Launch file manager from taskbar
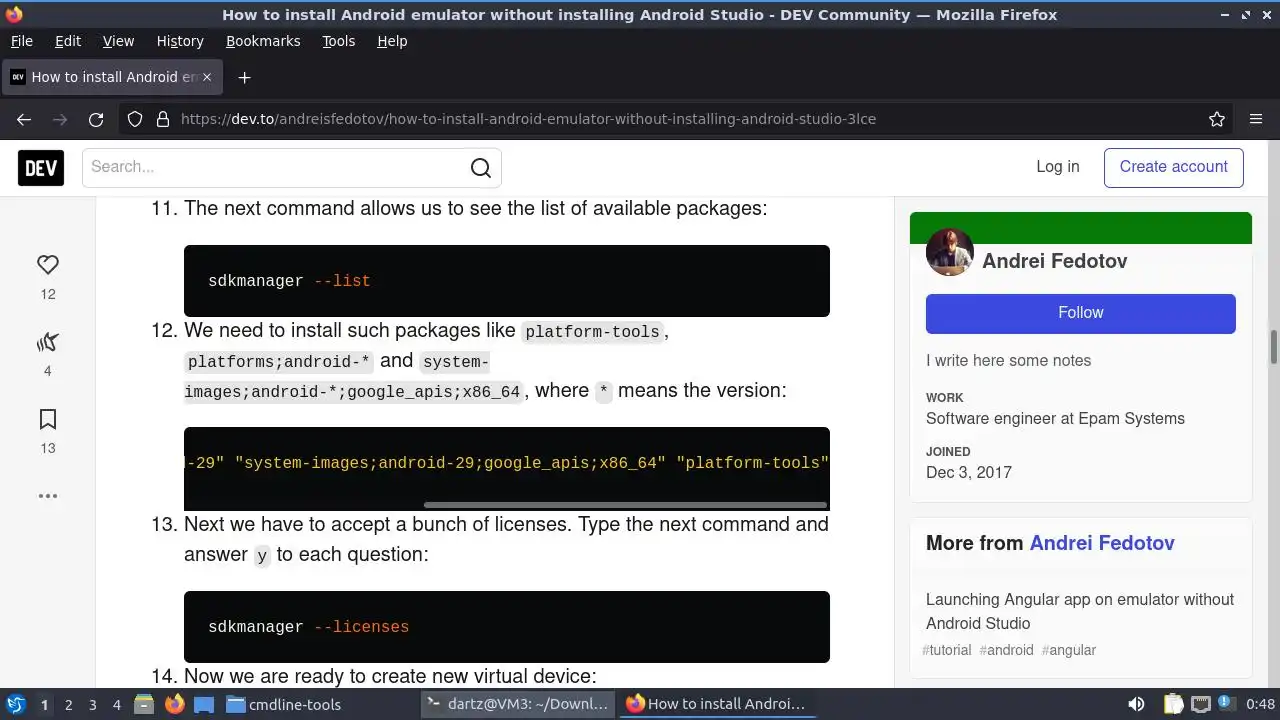 click(144, 704)
